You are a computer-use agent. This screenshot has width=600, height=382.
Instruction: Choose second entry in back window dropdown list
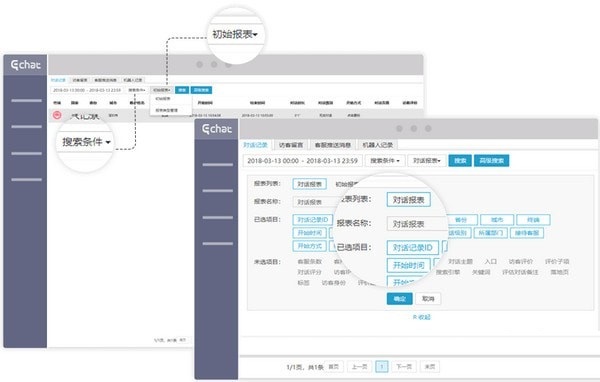166,110
